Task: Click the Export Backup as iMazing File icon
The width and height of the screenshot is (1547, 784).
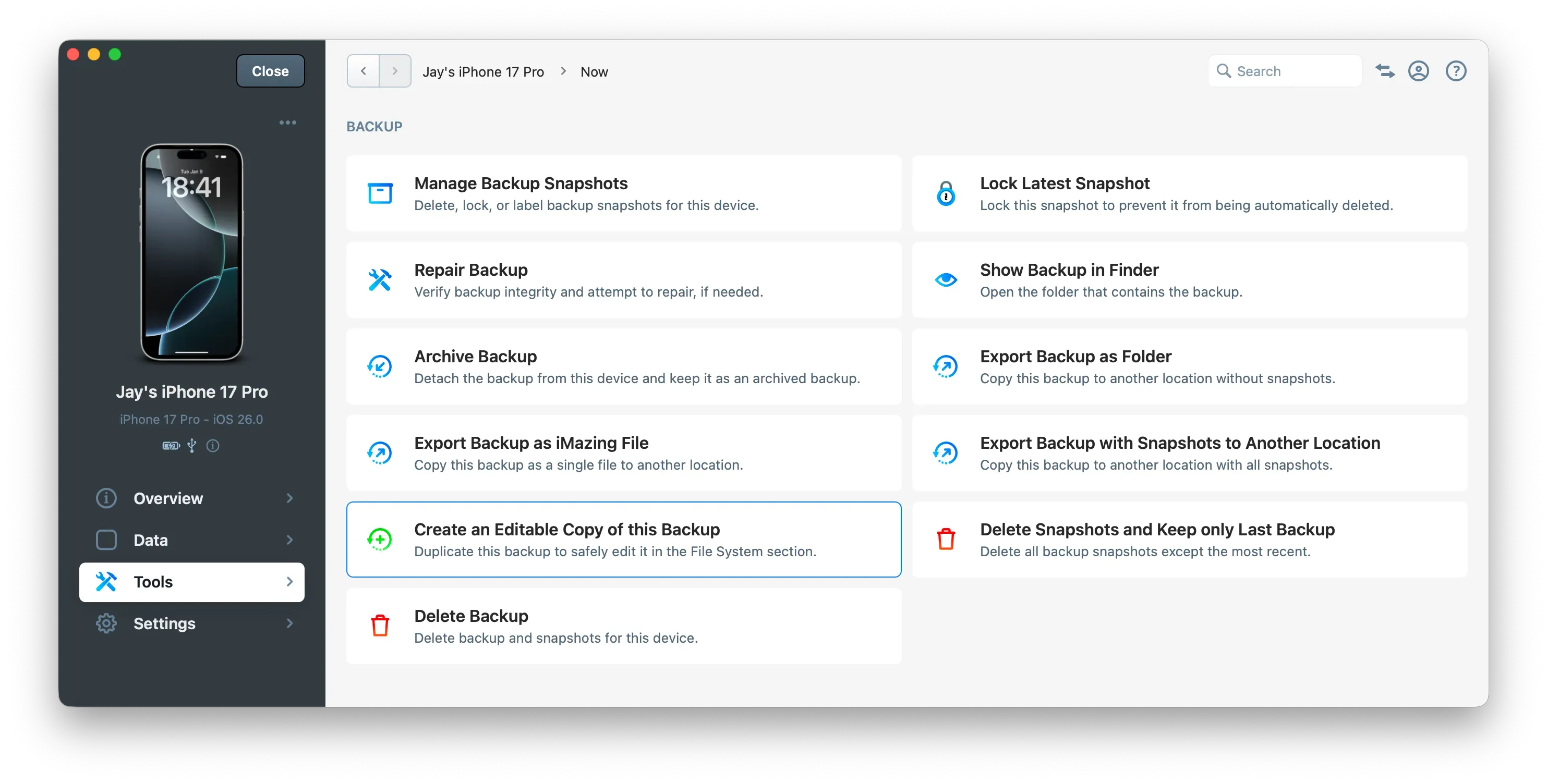Action: click(380, 453)
